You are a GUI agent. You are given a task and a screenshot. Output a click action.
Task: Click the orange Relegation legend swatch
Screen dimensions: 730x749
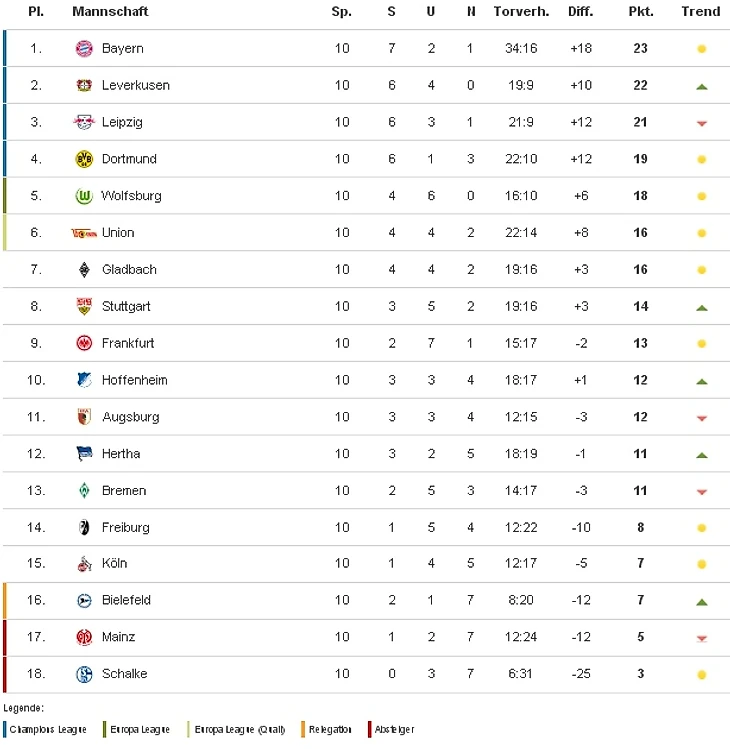(x=303, y=729)
